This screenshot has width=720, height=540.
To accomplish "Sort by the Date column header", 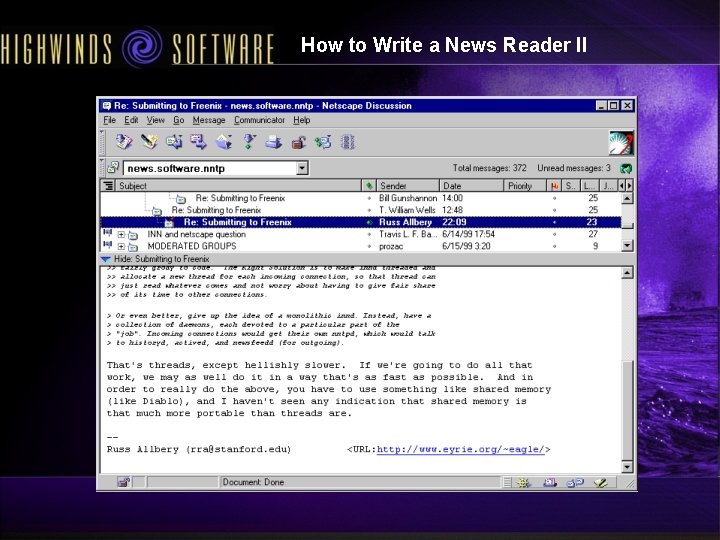I will point(471,186).
